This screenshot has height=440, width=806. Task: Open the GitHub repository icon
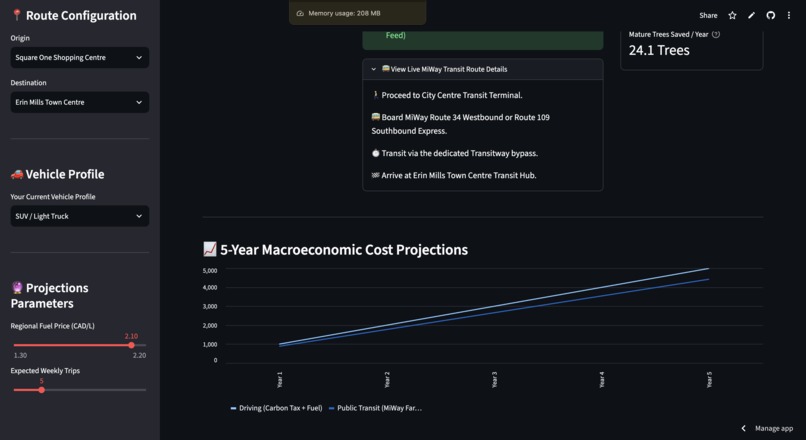770,15
